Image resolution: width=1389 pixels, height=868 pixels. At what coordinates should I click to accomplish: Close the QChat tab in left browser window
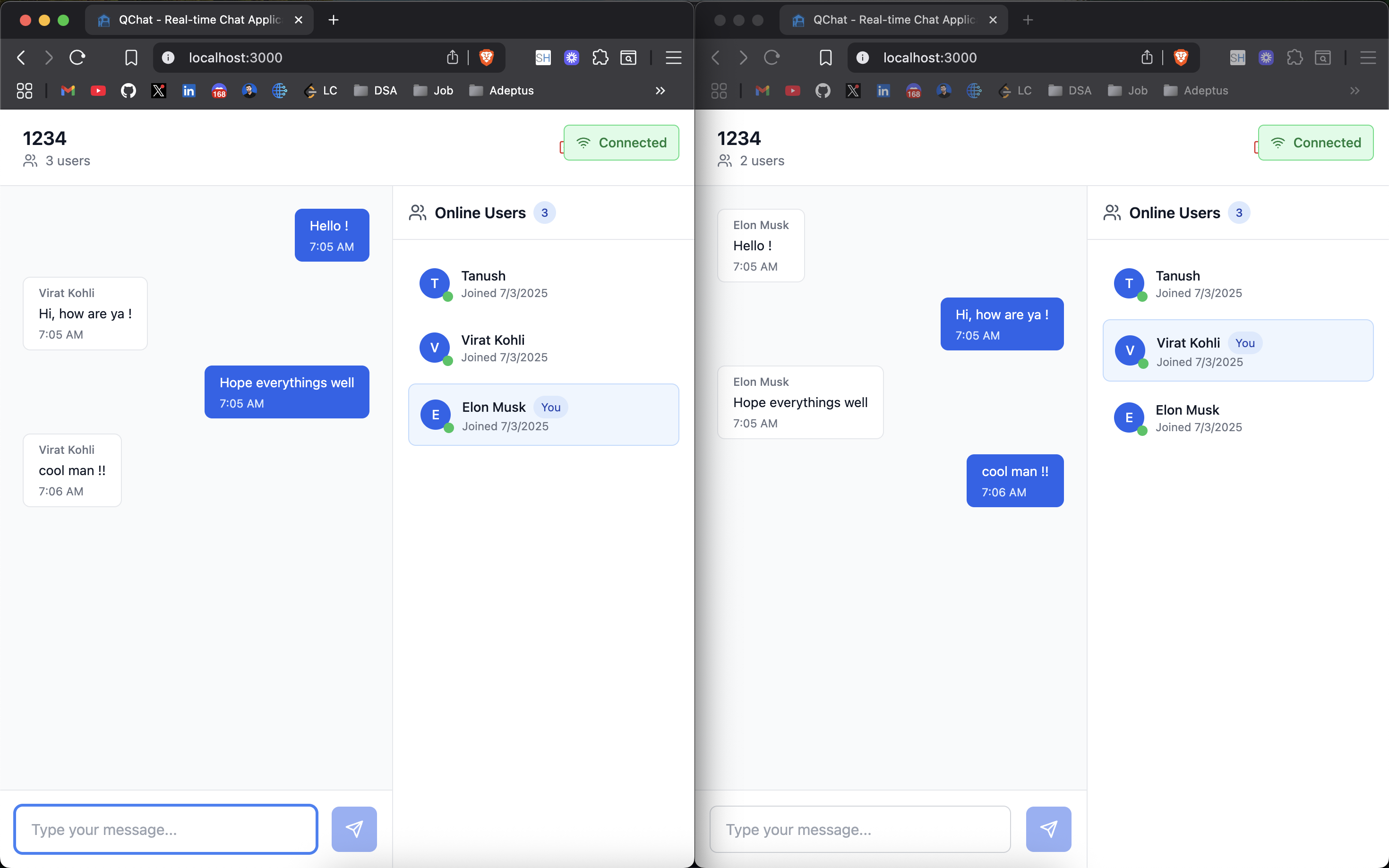pos(299,20)
